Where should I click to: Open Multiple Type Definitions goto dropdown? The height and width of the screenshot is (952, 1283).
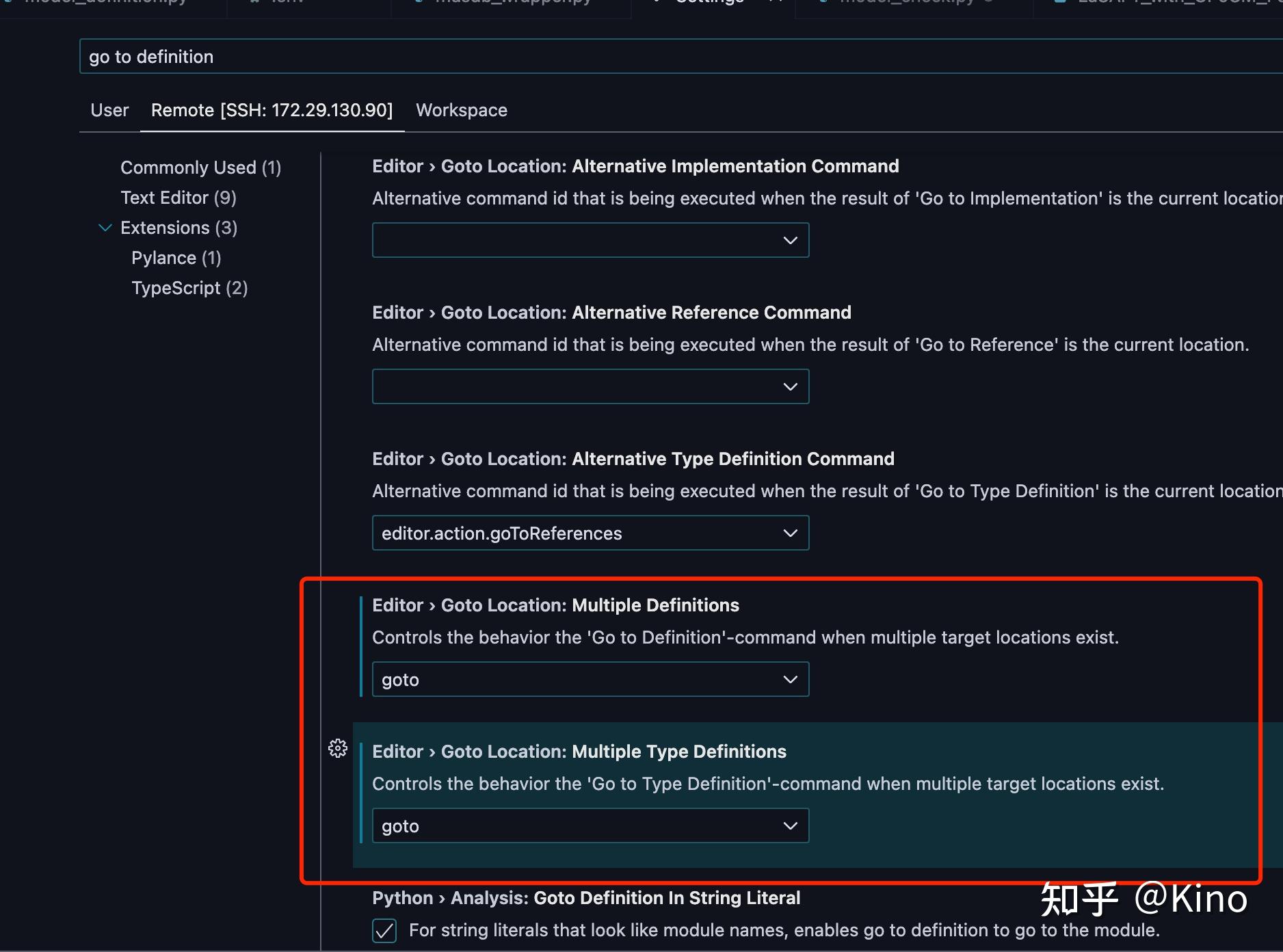(590, 825)
